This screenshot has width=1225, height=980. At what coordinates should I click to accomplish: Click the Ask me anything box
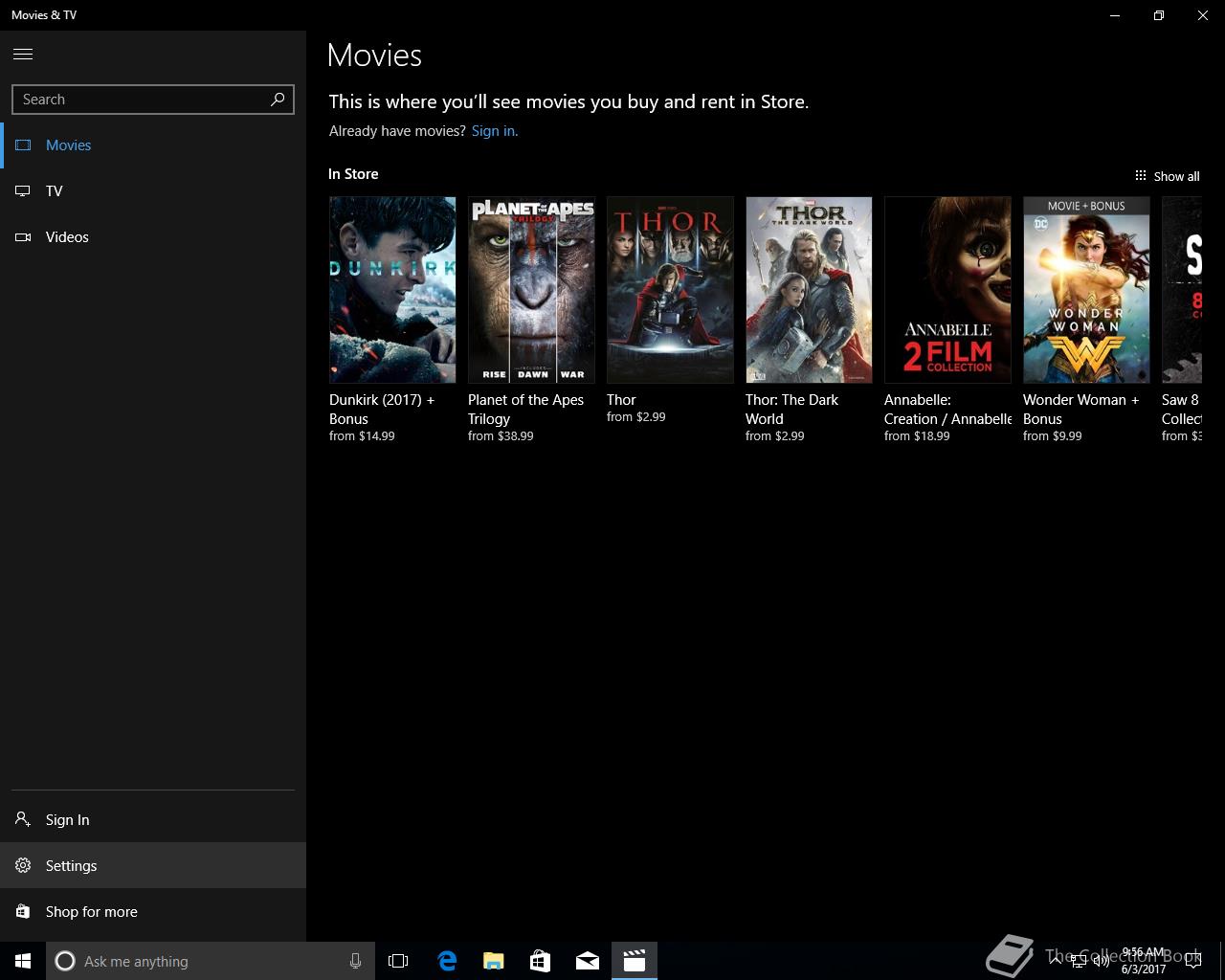[209, 961]
